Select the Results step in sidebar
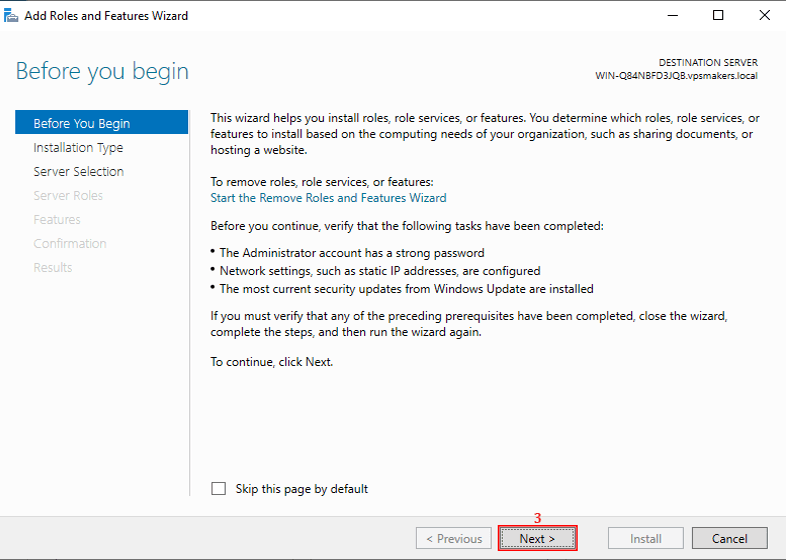The image size is (786, 560). coord(53,268)
